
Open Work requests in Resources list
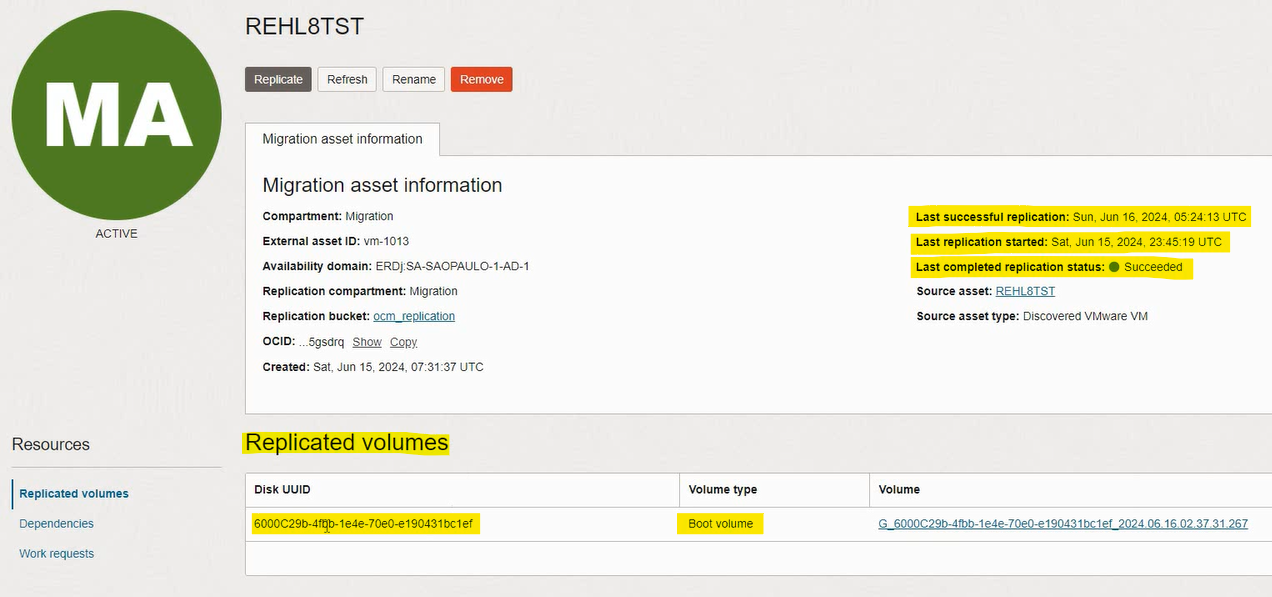[56, 554]
